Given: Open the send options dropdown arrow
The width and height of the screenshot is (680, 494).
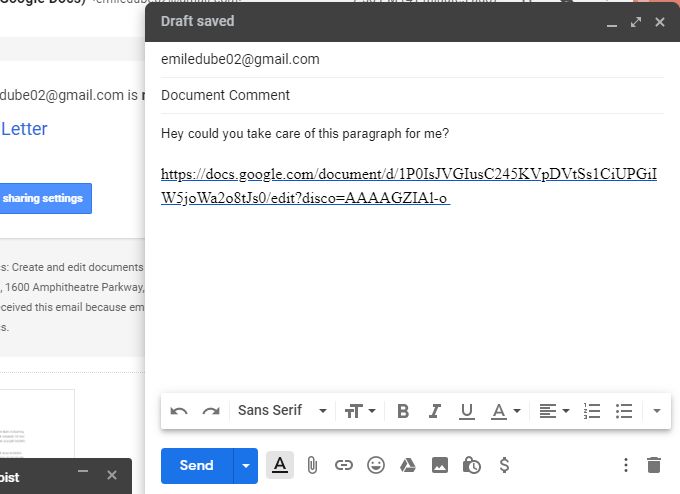Looking at the screenshot, I should coord(246,465).
